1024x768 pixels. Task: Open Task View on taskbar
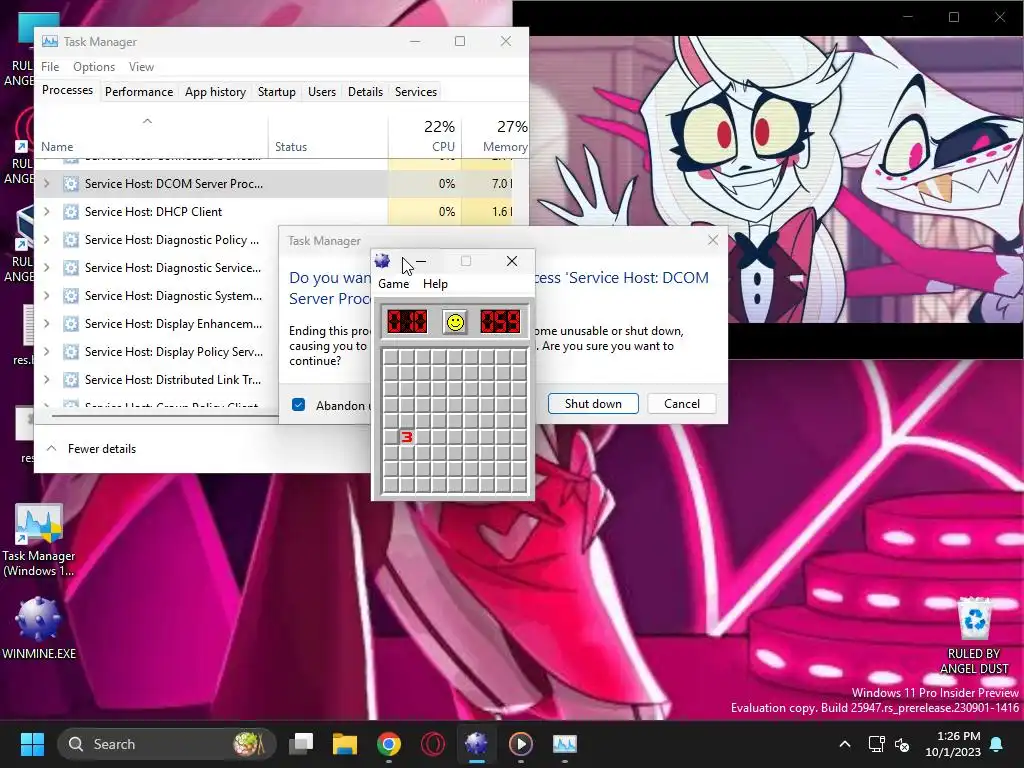302,744
